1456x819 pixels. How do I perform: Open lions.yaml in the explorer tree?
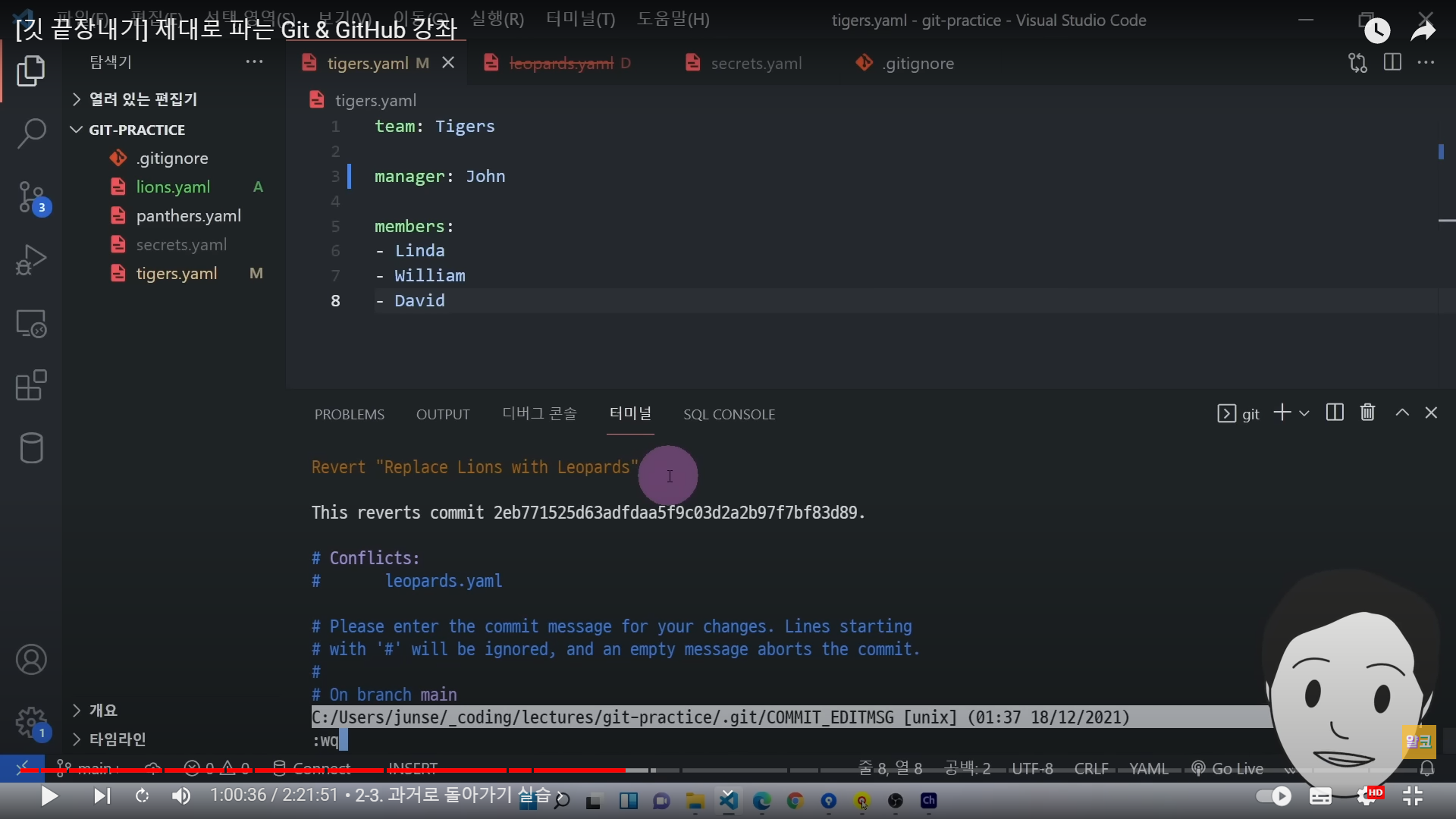point(173,187)
